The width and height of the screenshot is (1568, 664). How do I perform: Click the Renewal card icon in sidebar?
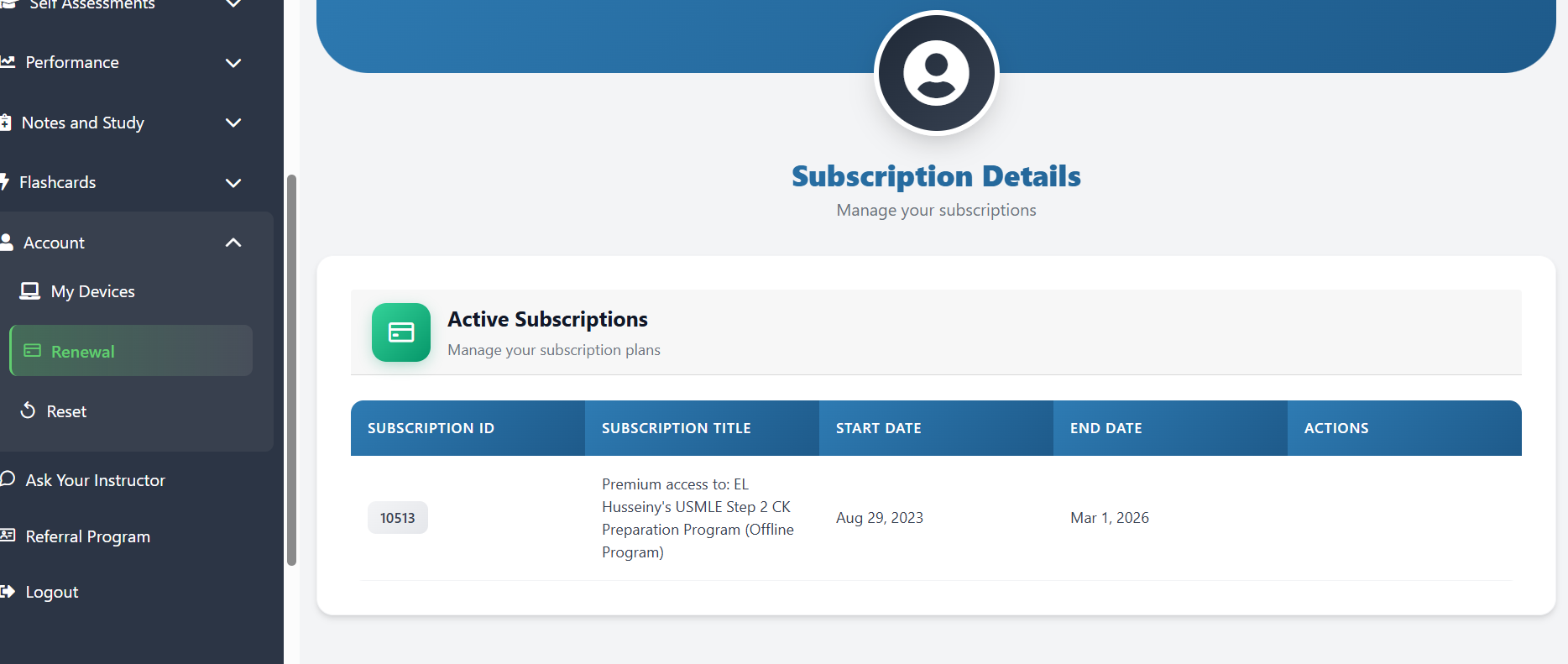(x=33, y=351)
